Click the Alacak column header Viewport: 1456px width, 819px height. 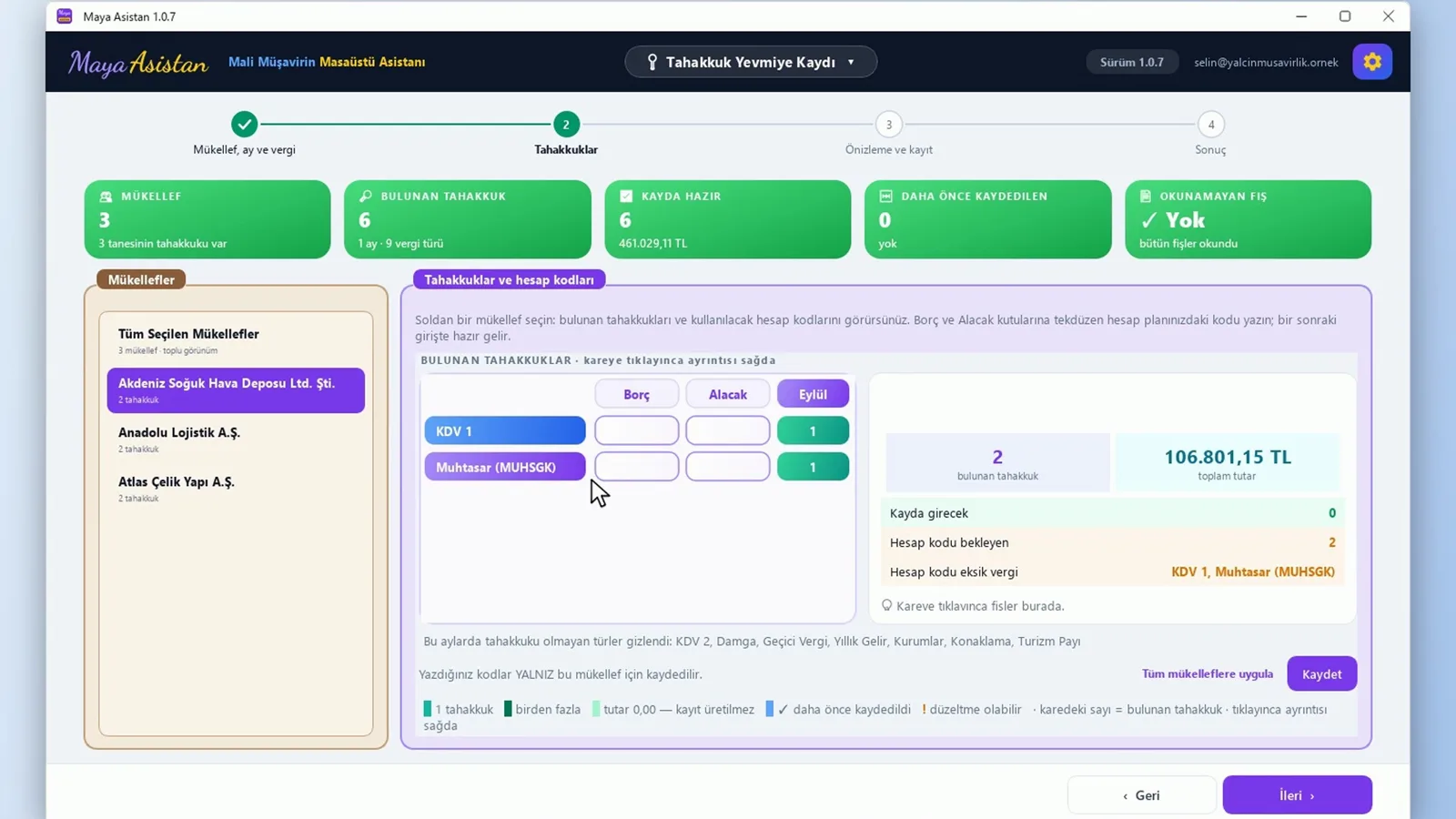[x=728, y=394]
